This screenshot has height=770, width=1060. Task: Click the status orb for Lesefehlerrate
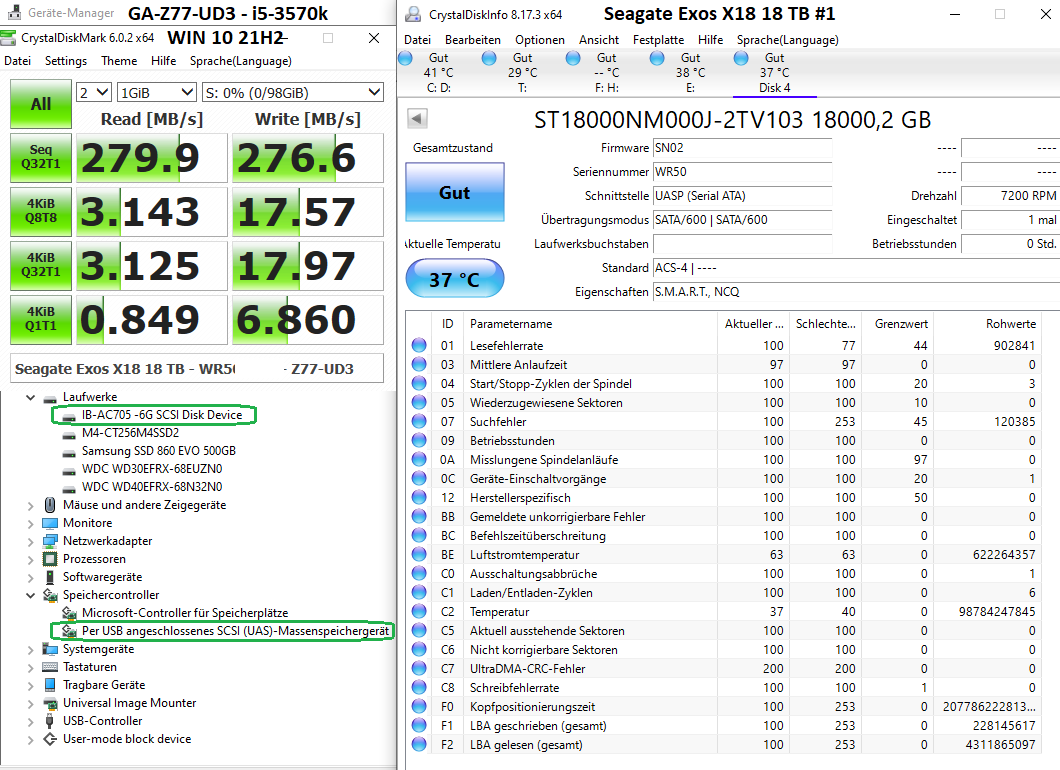[419, 345]
